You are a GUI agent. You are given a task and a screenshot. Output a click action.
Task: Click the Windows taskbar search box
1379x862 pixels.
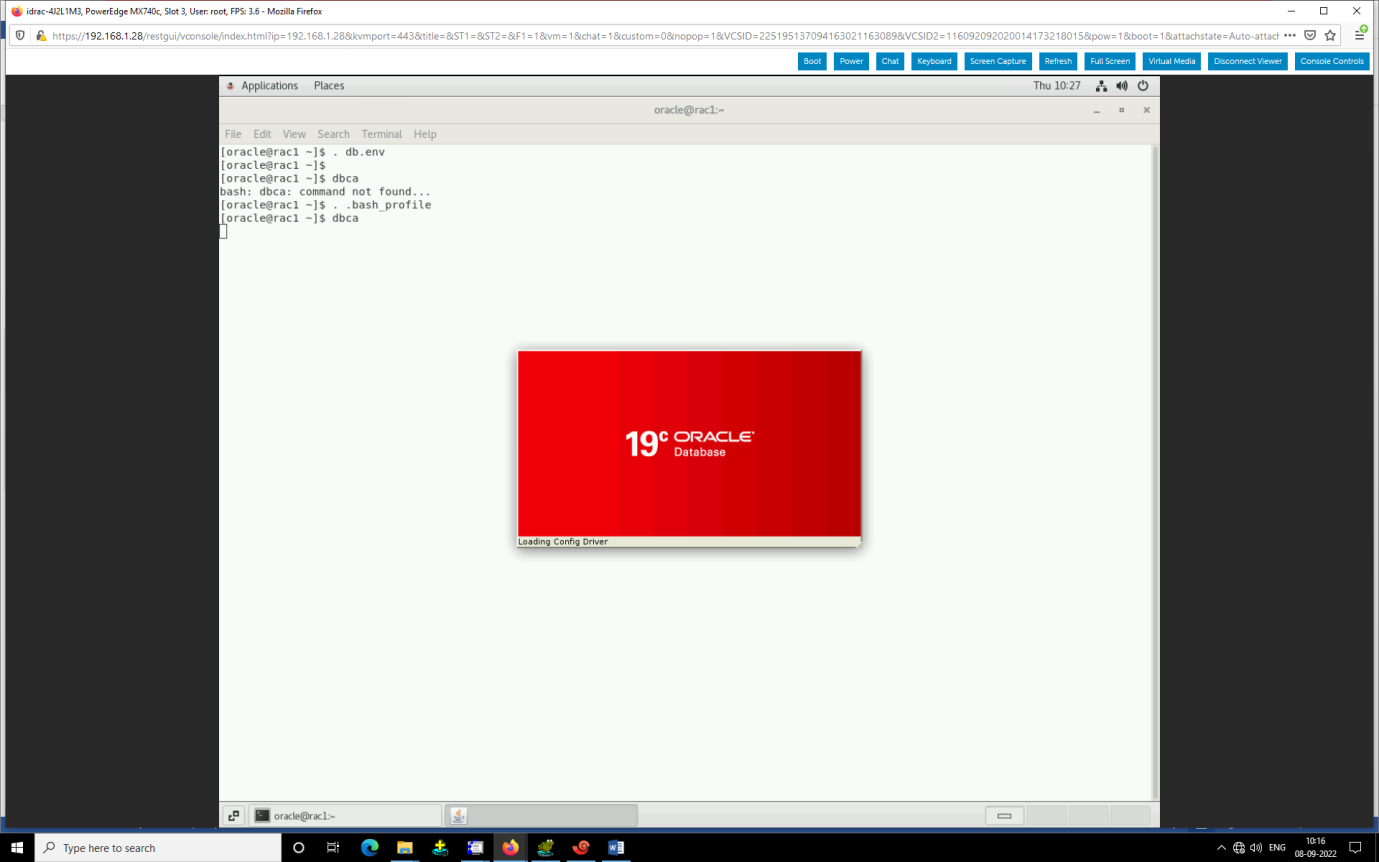pyautogui.click(x=158, y=847)
